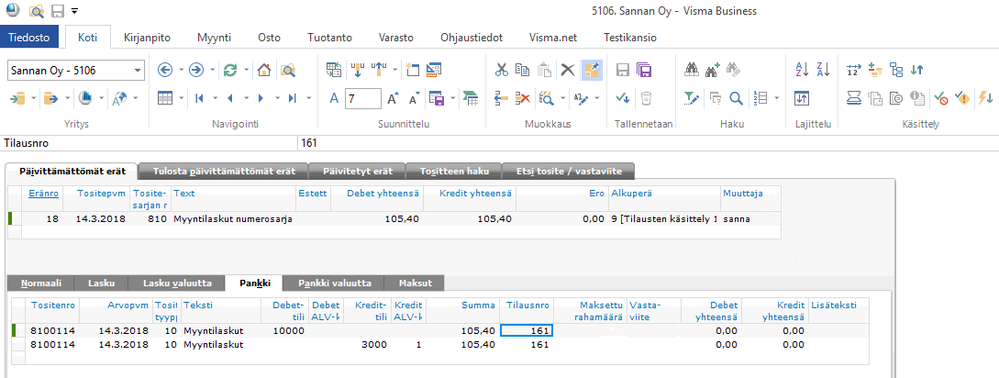Screen dimensions: 999x378
Task: Increase font size with larger A icon
Action: click(393, 98)
